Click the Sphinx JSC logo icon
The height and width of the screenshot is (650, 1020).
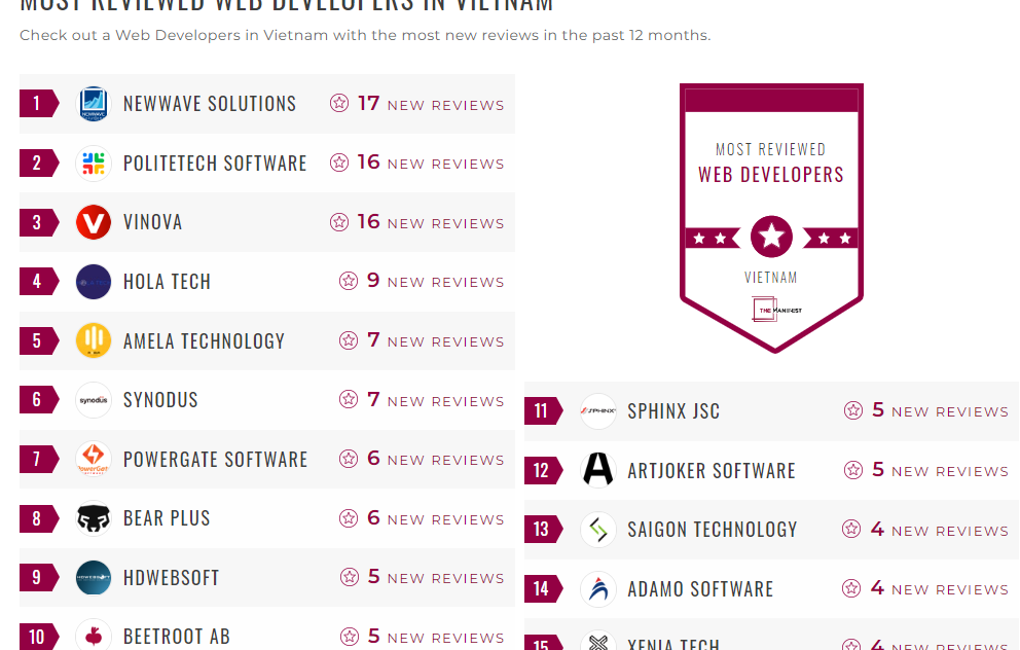point(598,411)
